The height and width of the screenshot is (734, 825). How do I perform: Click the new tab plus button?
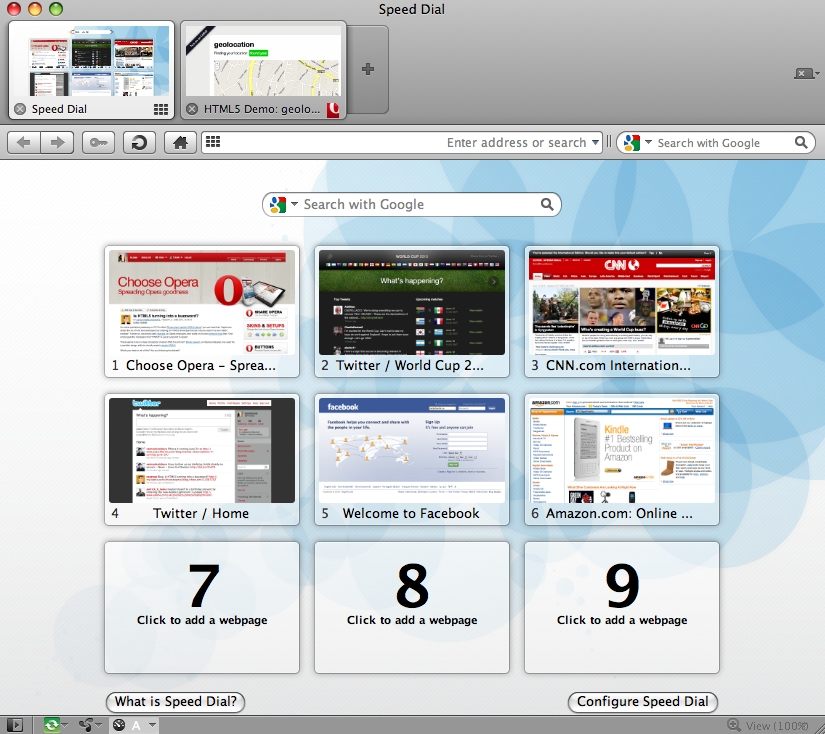368,69
